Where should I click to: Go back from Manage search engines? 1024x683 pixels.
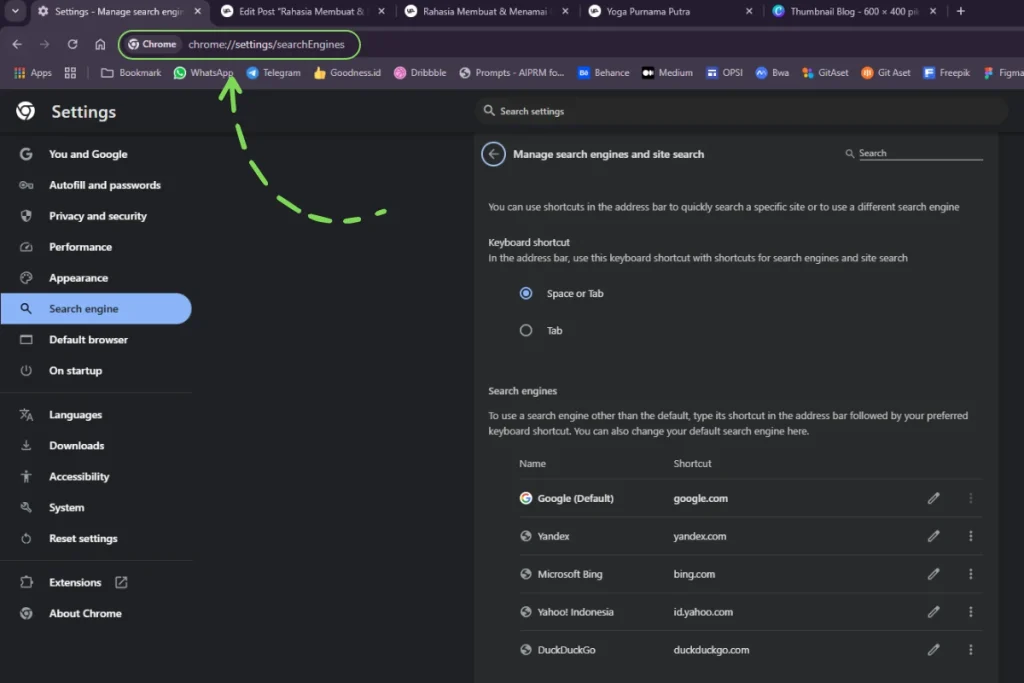[x=493, y=154]
